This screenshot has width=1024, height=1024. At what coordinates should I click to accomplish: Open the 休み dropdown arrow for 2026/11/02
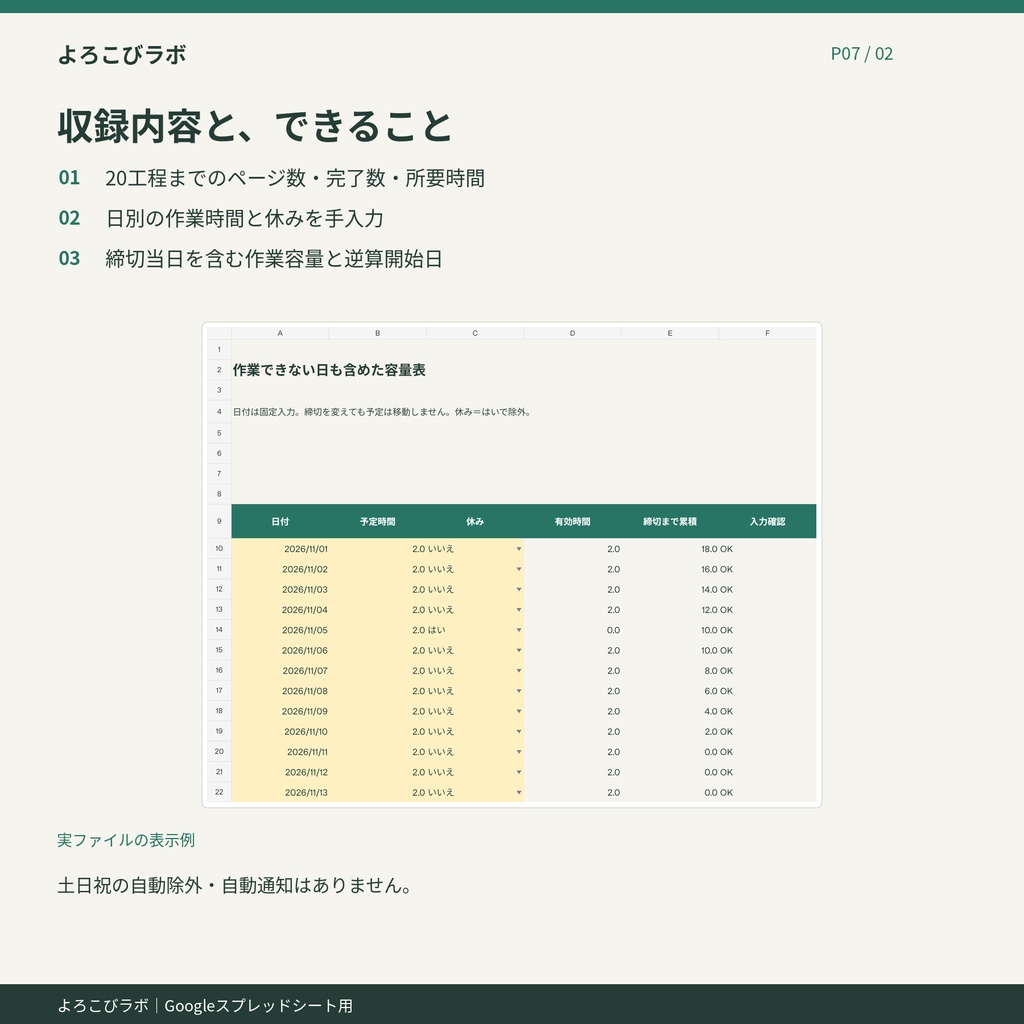coord(519,569)
